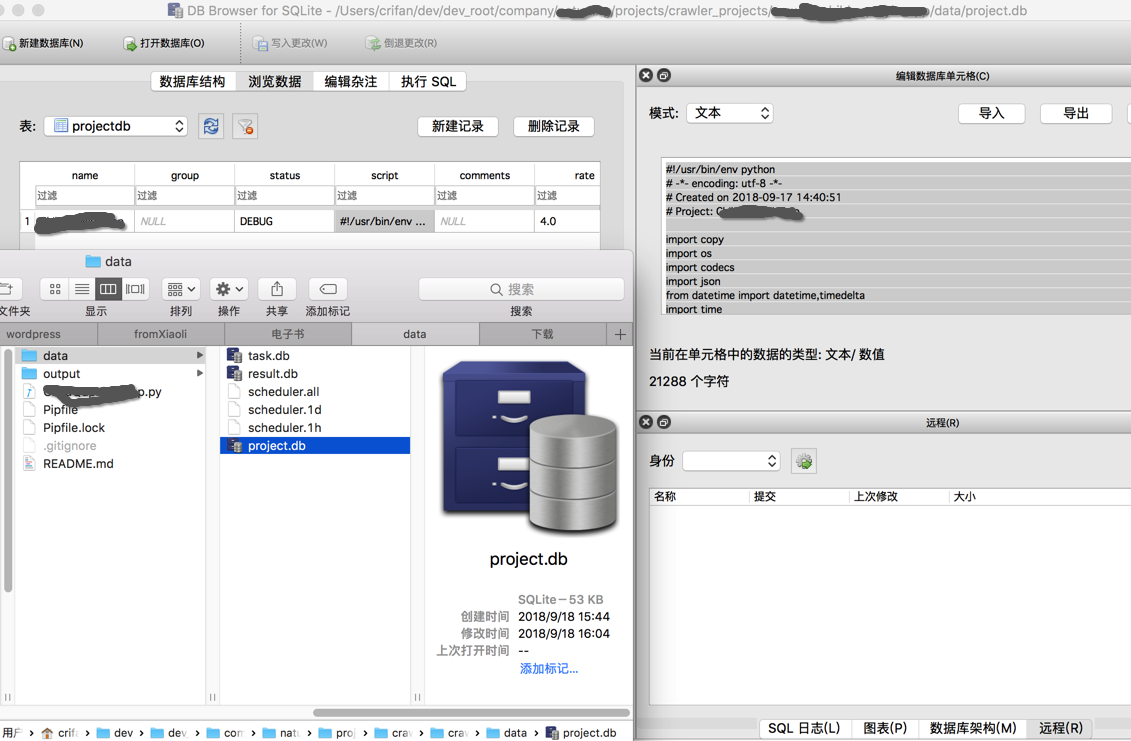
Task: Click the DEBUG status cell
Action: 284,222
